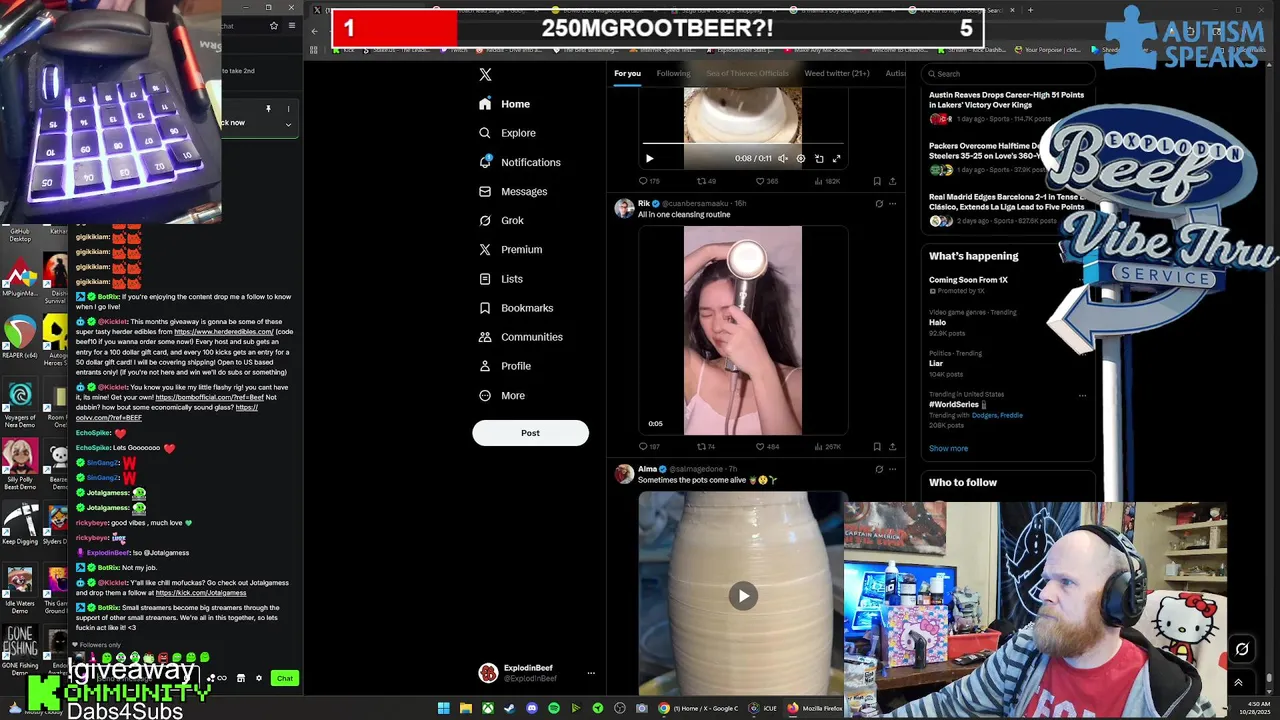Open Communities in X sidebar
1280x720 pixels.
(520, 337)
